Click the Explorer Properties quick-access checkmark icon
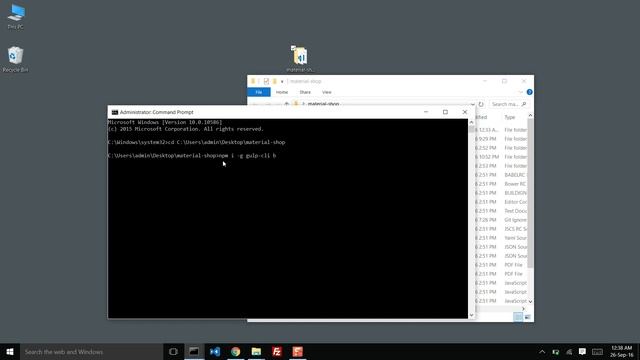This screenshot has width=640, height=360. click(266, 81)
